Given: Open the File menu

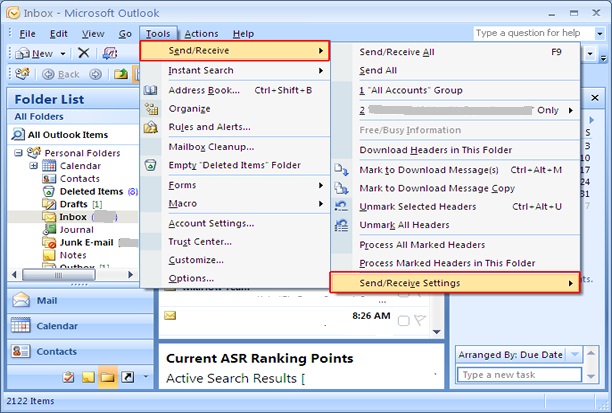Looking at the screenshot, I should (27, 34).
